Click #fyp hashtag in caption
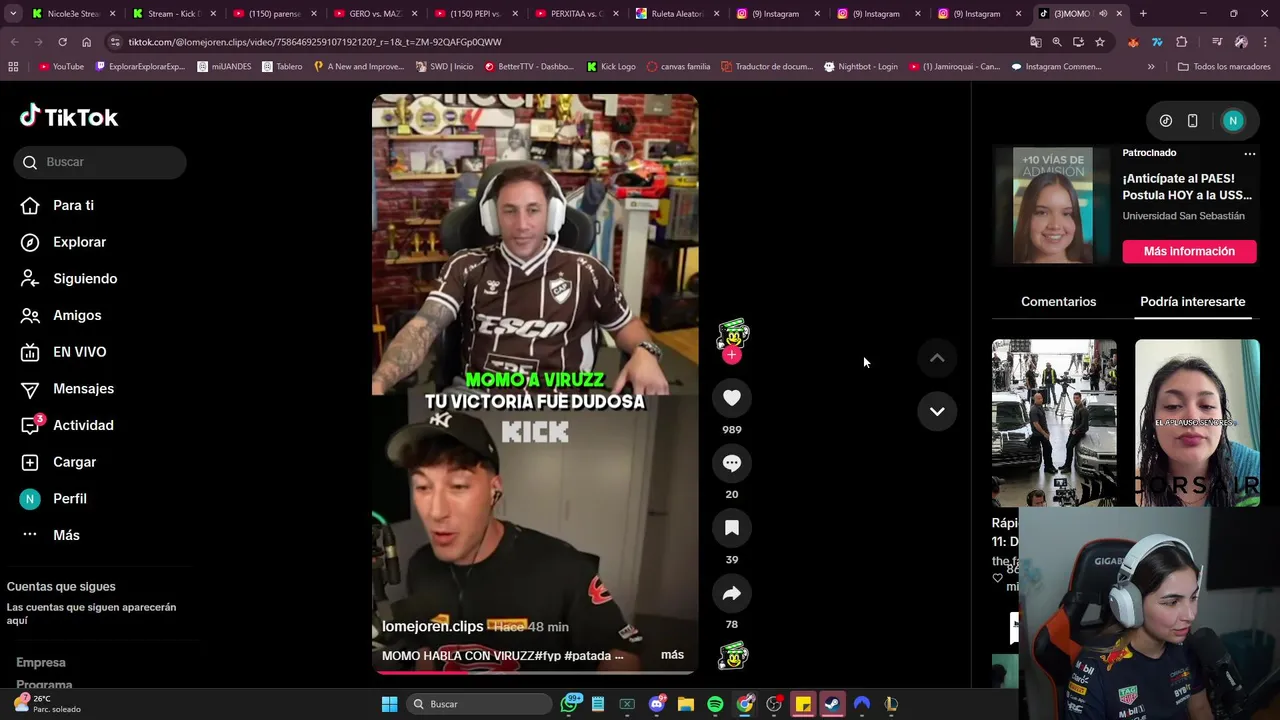Image resolution: width=1280 pixels, height=720 pixels. click(x=547, y=656)
